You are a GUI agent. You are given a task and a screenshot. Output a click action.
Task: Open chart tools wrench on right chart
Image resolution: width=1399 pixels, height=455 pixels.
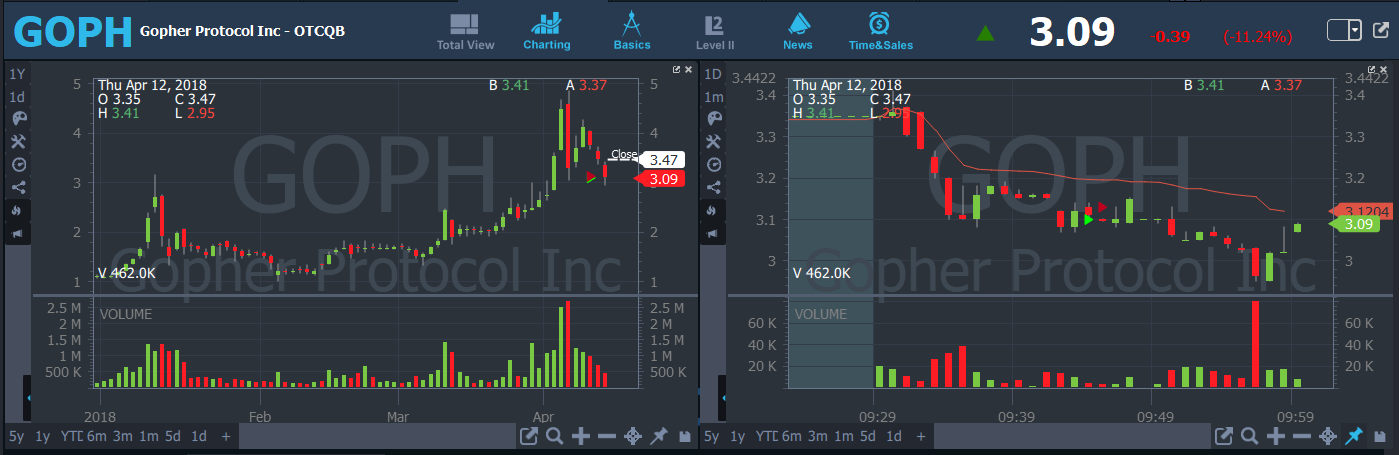[x=713, y=141]
